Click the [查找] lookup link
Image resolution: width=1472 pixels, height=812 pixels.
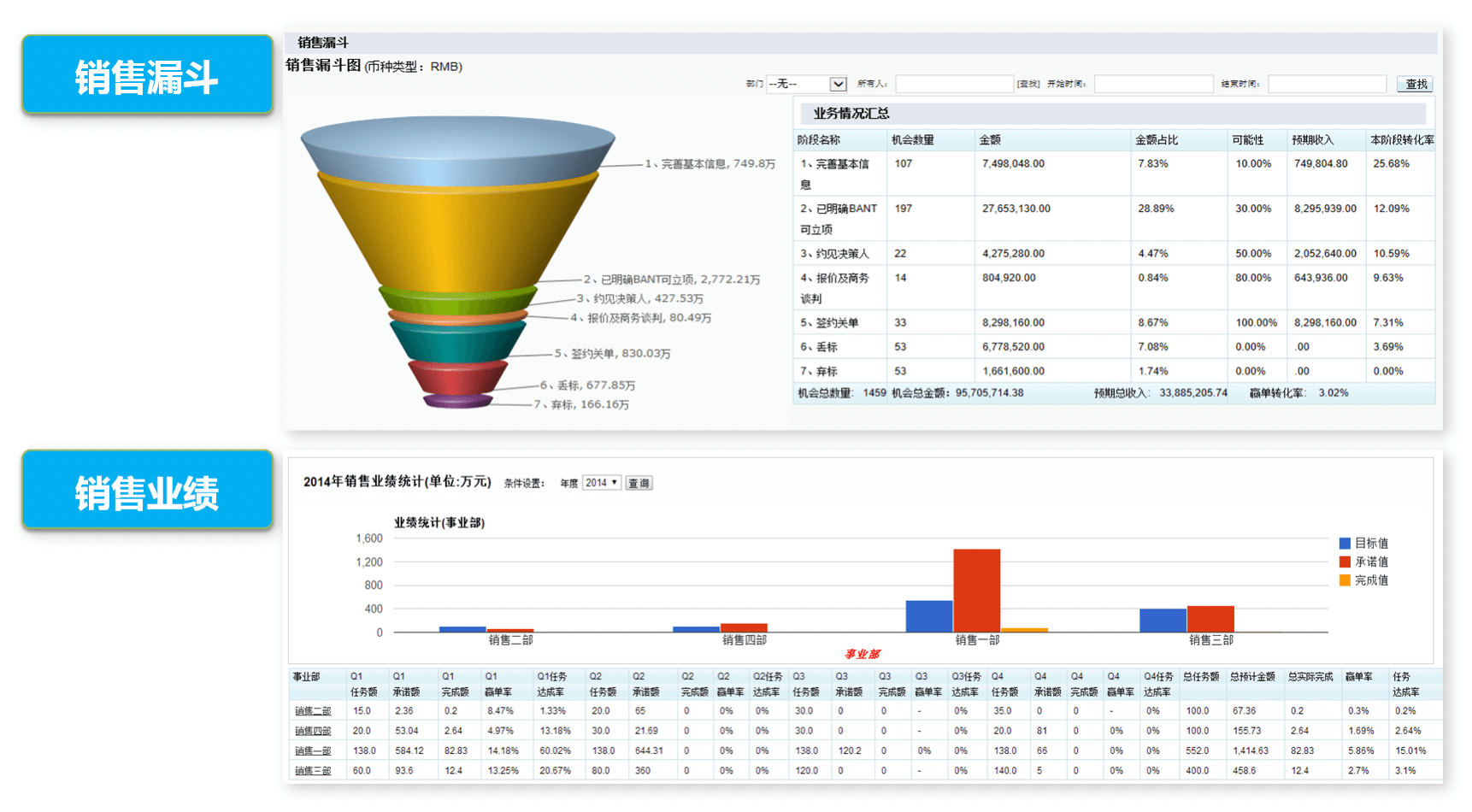pos(1028,84)
